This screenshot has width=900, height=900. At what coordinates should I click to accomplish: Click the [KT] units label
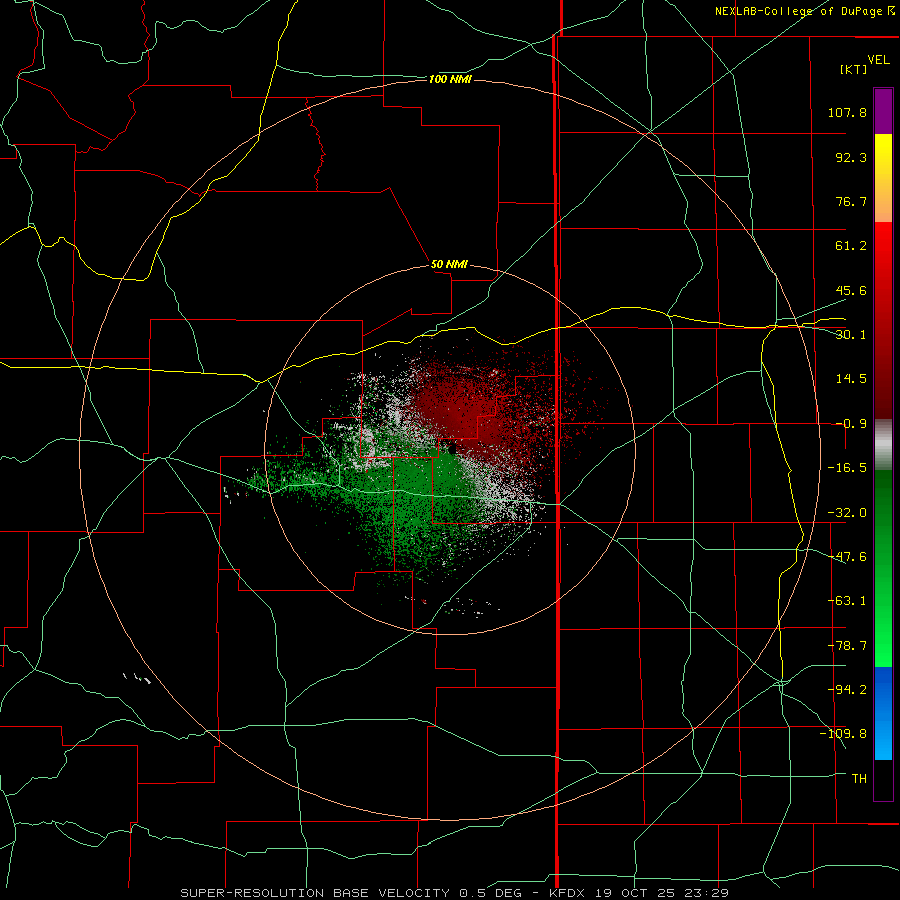tap(854, 69)
